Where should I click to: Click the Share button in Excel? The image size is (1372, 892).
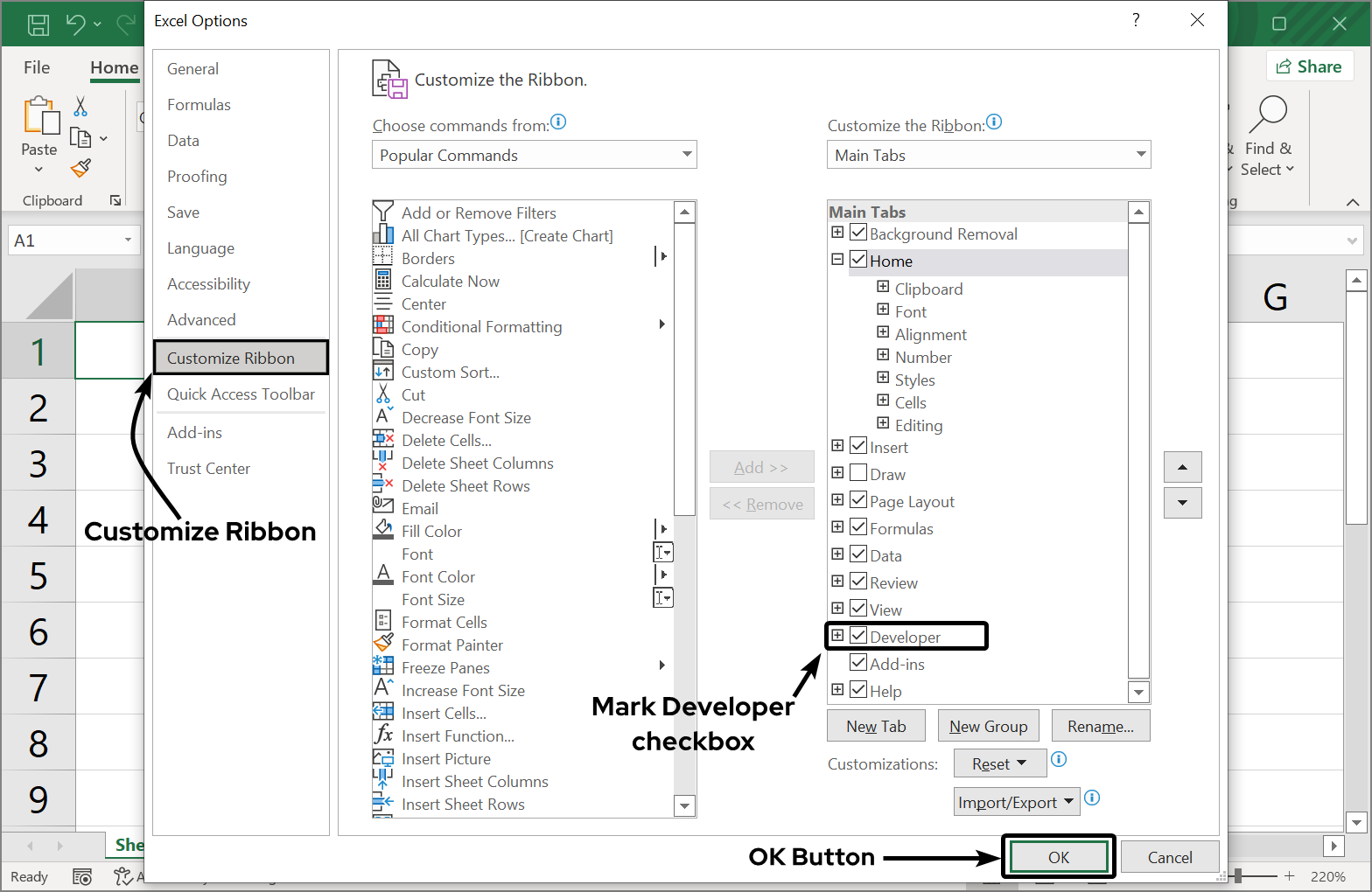(x=1310, y=66)
